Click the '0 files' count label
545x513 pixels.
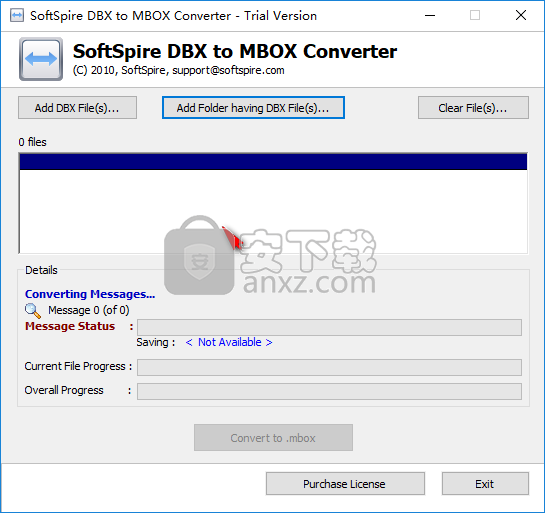pyautogui.click(x=32, y=142)
